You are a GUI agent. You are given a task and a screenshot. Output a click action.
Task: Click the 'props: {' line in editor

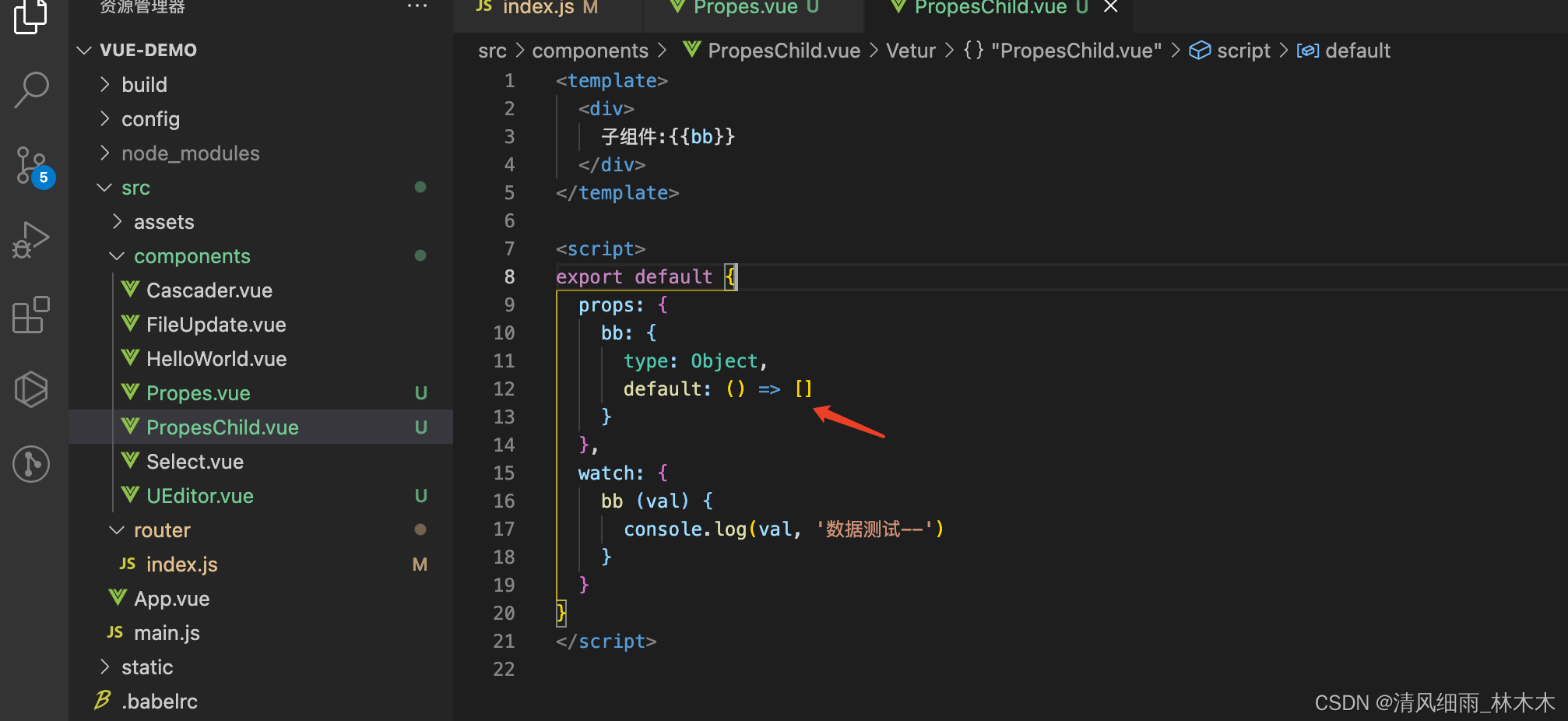point(623,304)
